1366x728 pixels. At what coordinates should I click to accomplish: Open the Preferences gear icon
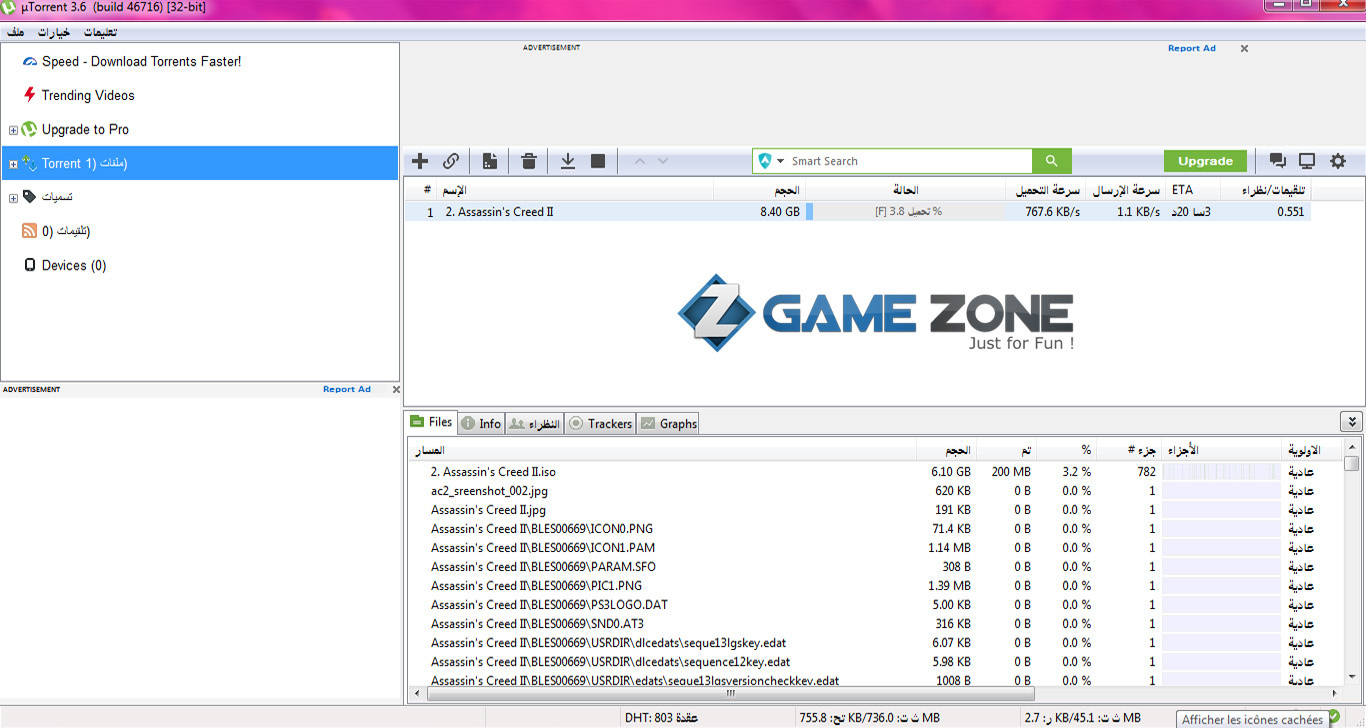1338,161
